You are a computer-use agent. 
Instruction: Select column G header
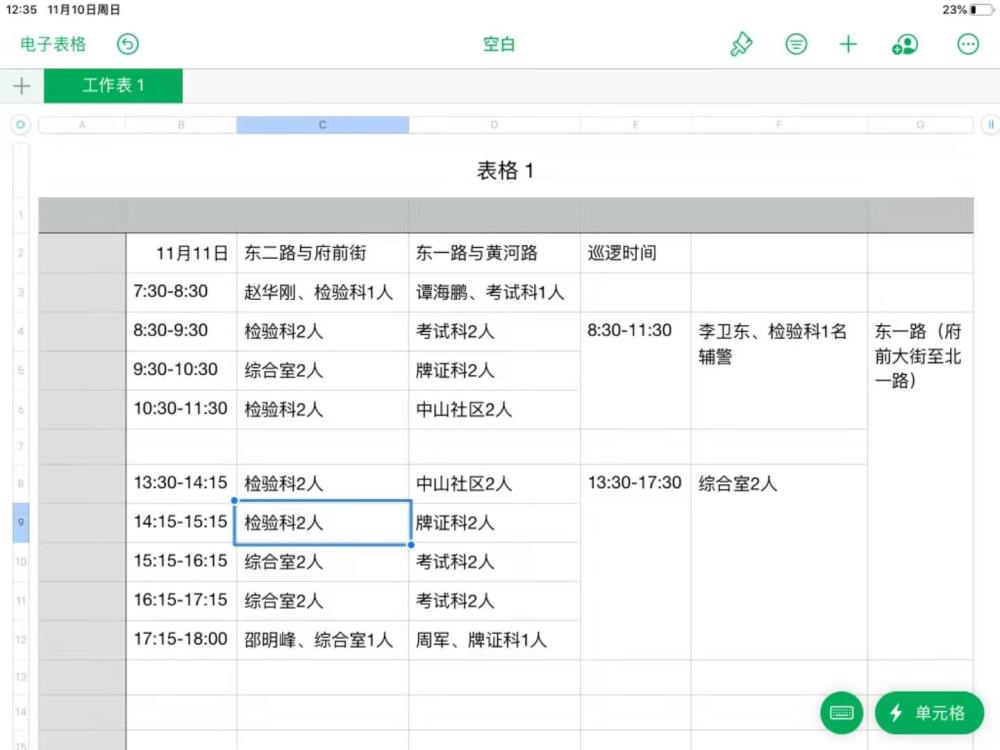point(920,124)
